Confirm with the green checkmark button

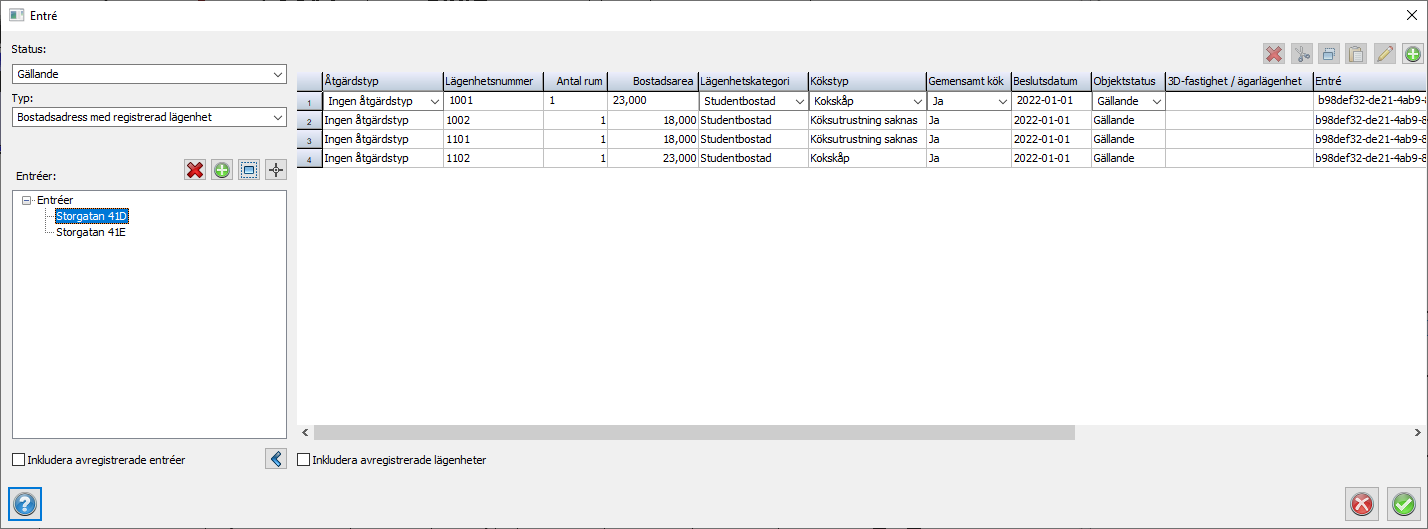point(1404,504)
